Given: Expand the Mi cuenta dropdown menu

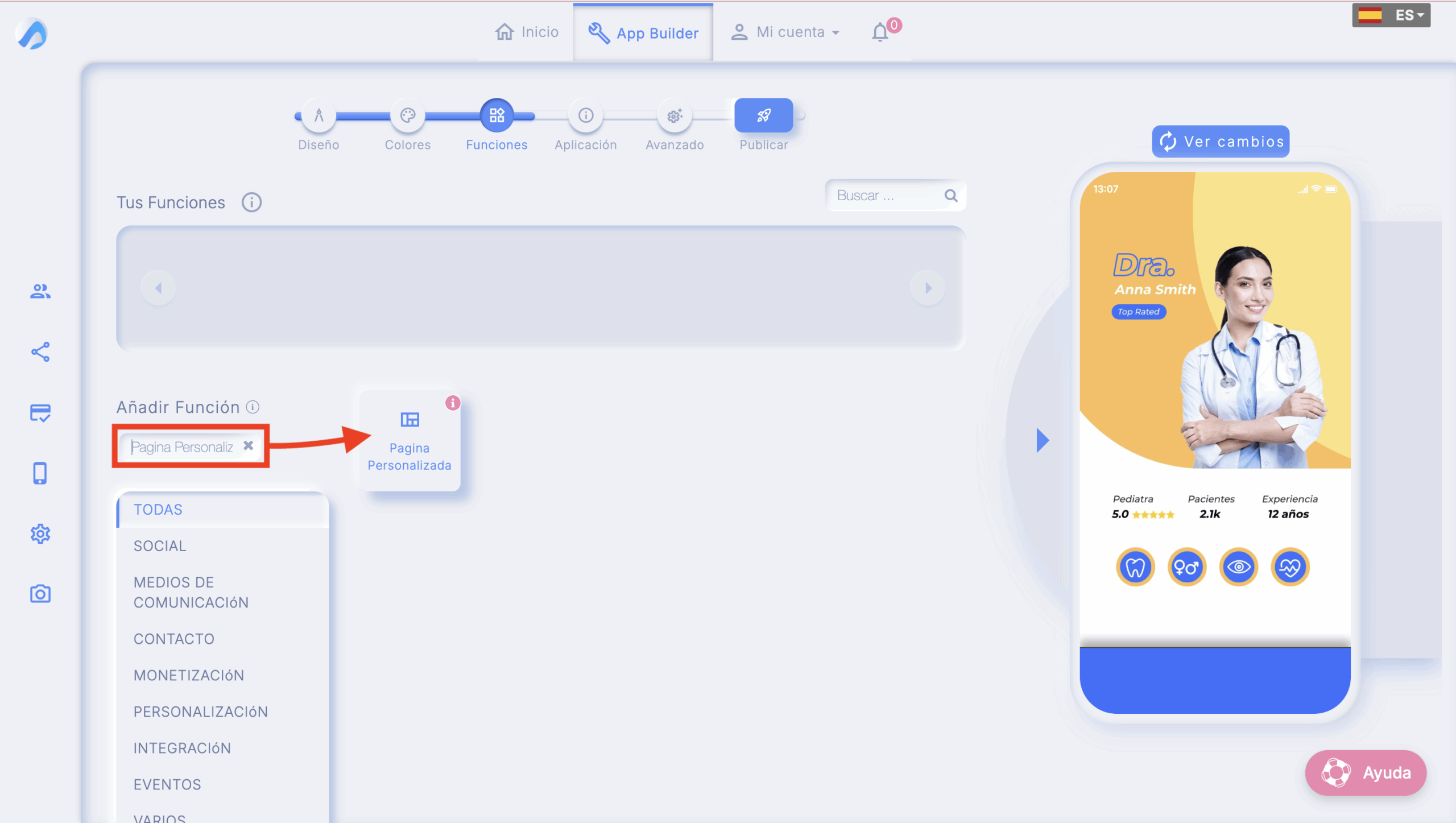Looking at the screenshot, I should (x=785, y=32).
